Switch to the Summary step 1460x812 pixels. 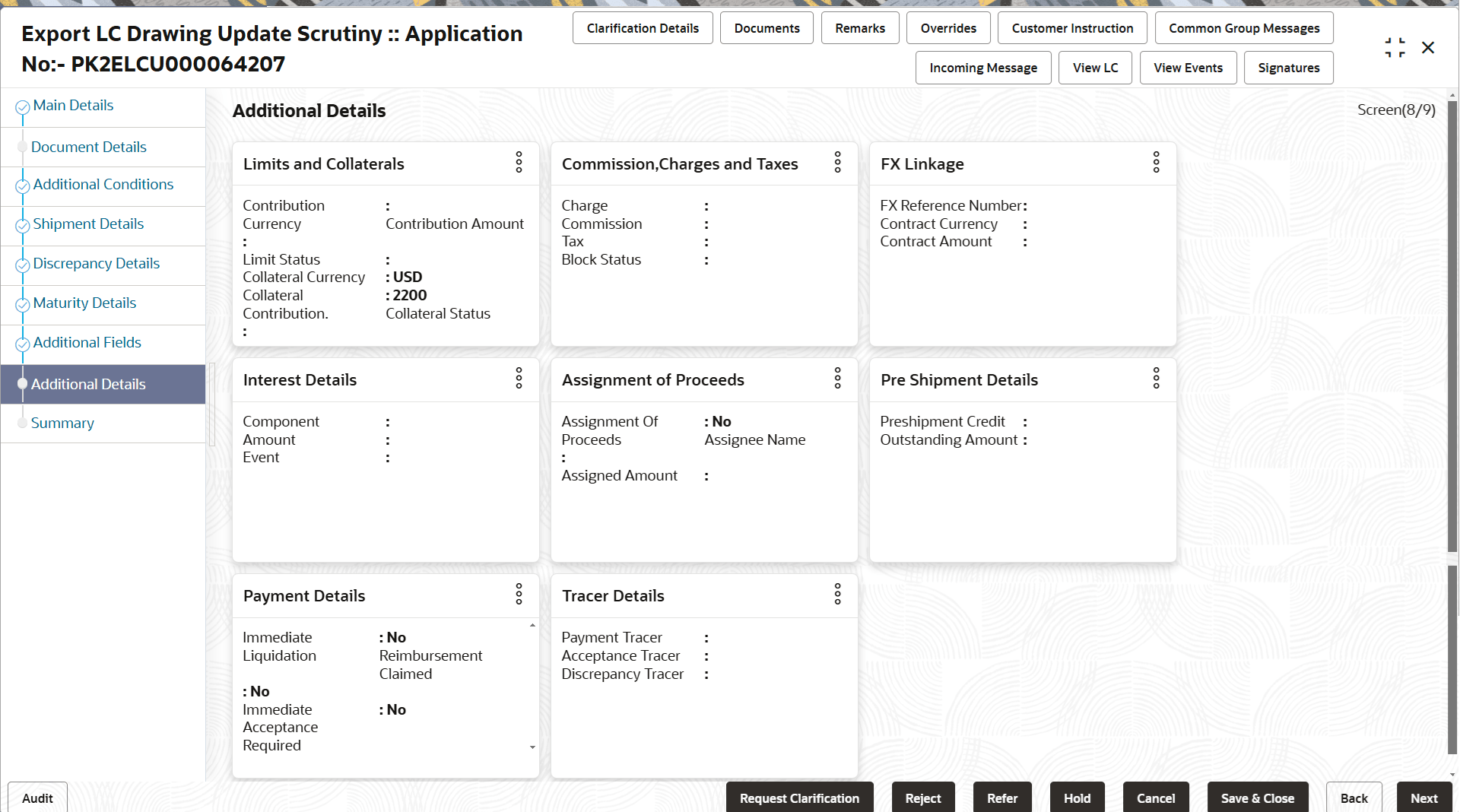[x=62, y=423]
